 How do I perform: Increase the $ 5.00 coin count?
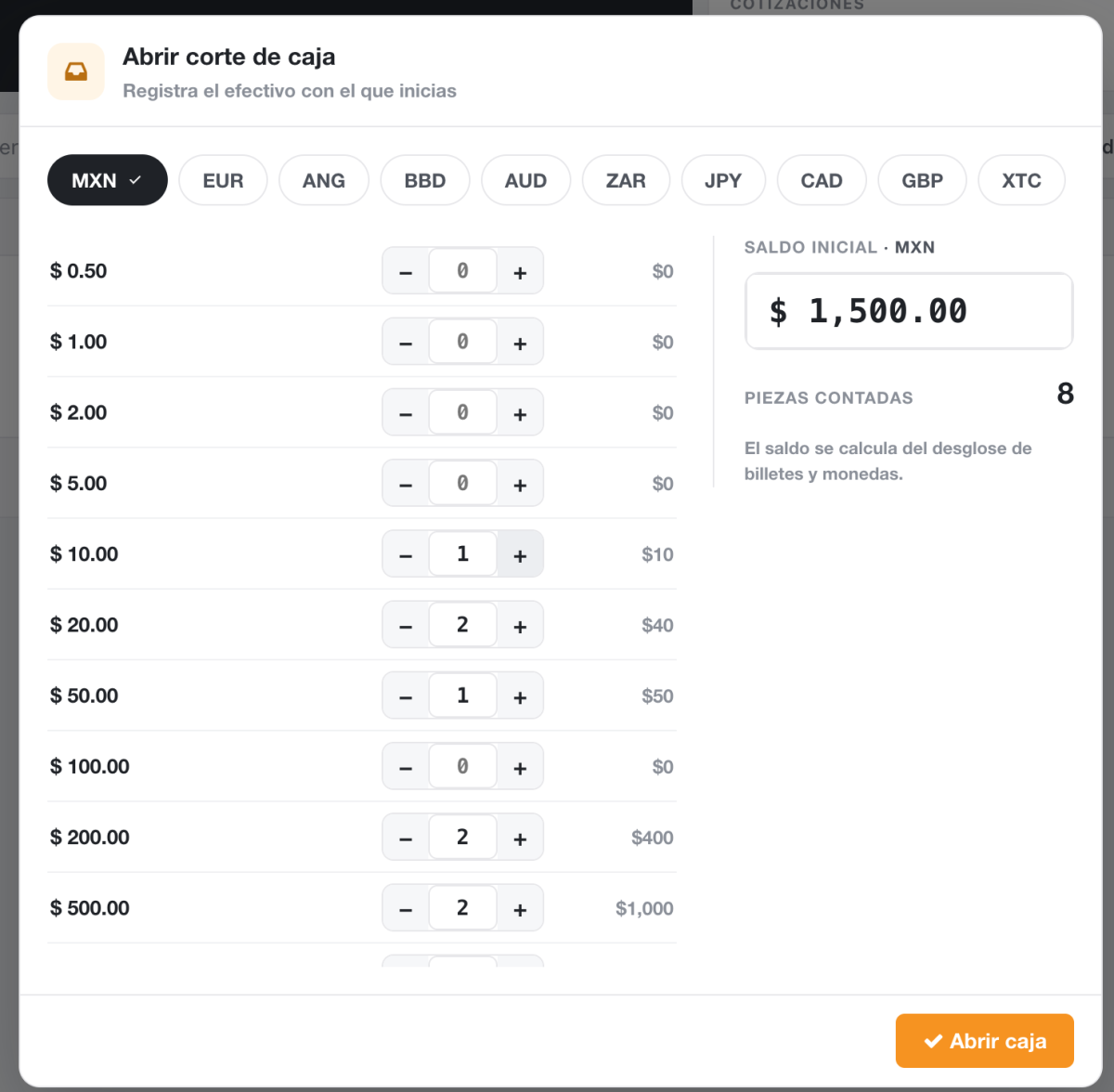tap(520, 485)
